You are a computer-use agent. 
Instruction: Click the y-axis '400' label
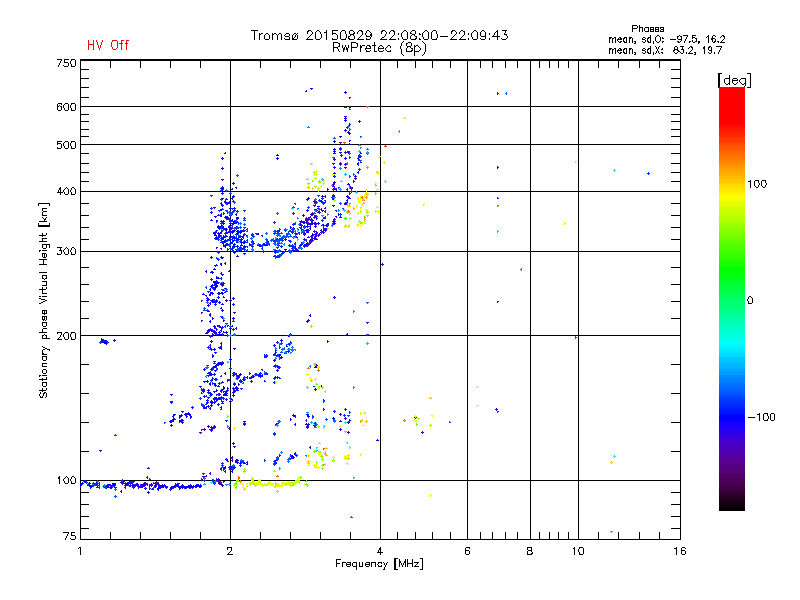point(66,192)
